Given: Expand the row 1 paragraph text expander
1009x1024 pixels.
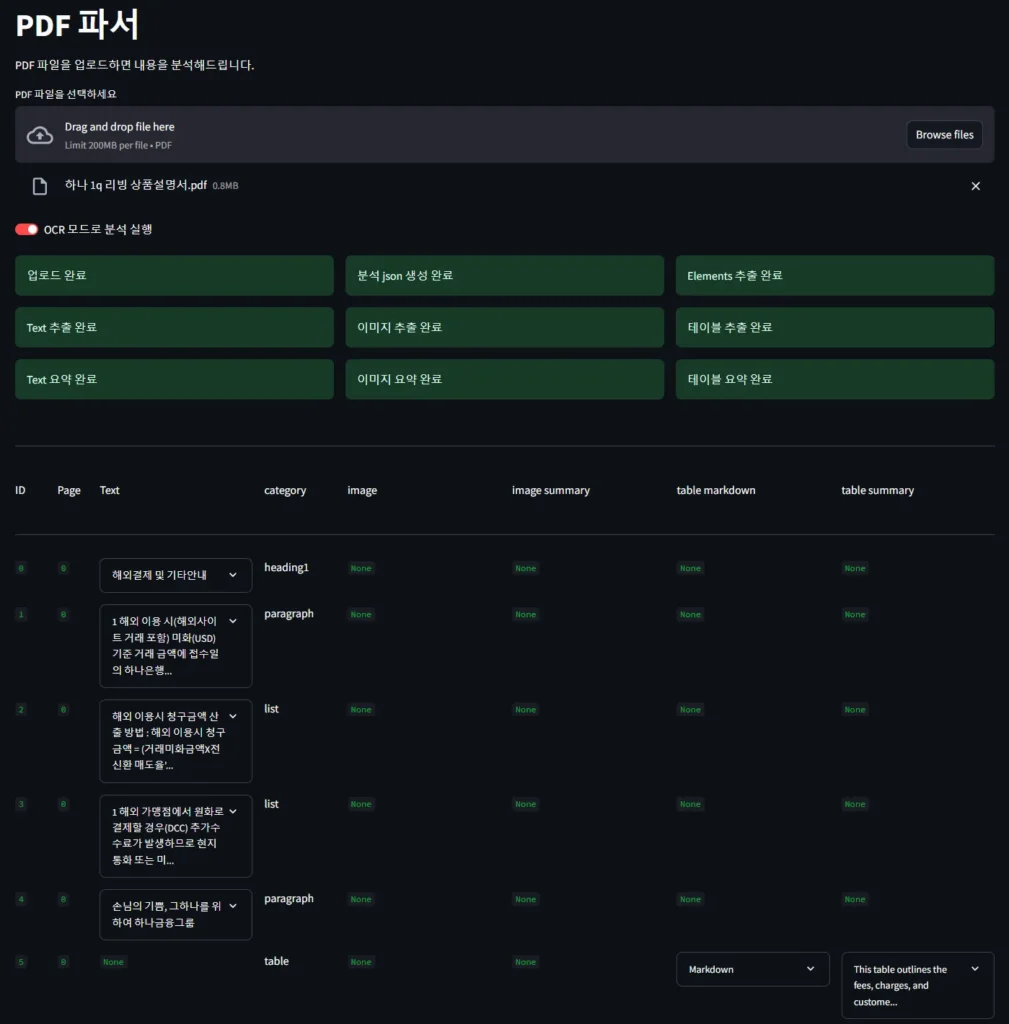Looking at the screenshot, I should point(175,645).
